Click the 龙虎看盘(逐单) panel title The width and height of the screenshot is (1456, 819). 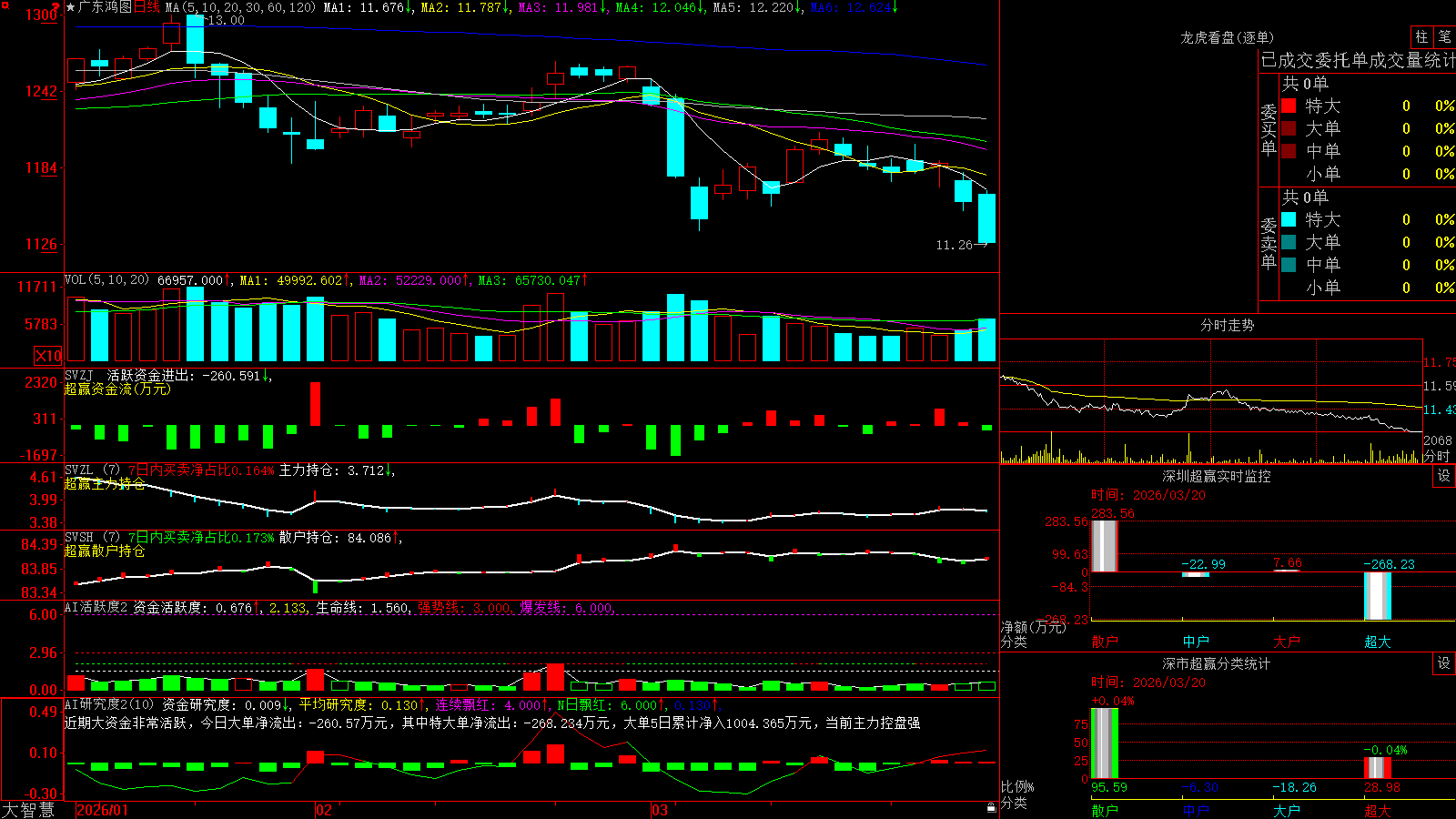[1227, 37]
